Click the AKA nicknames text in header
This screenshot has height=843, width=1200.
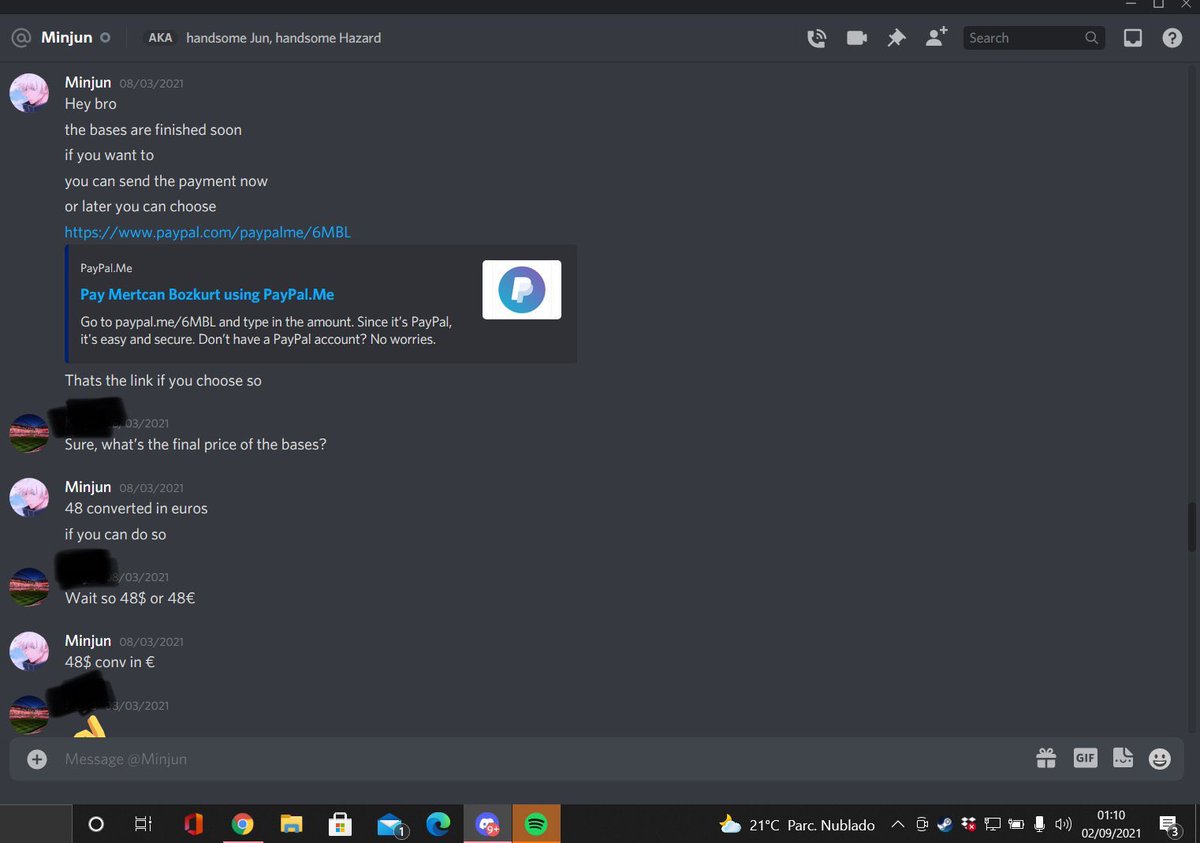[x=283, y=38]
